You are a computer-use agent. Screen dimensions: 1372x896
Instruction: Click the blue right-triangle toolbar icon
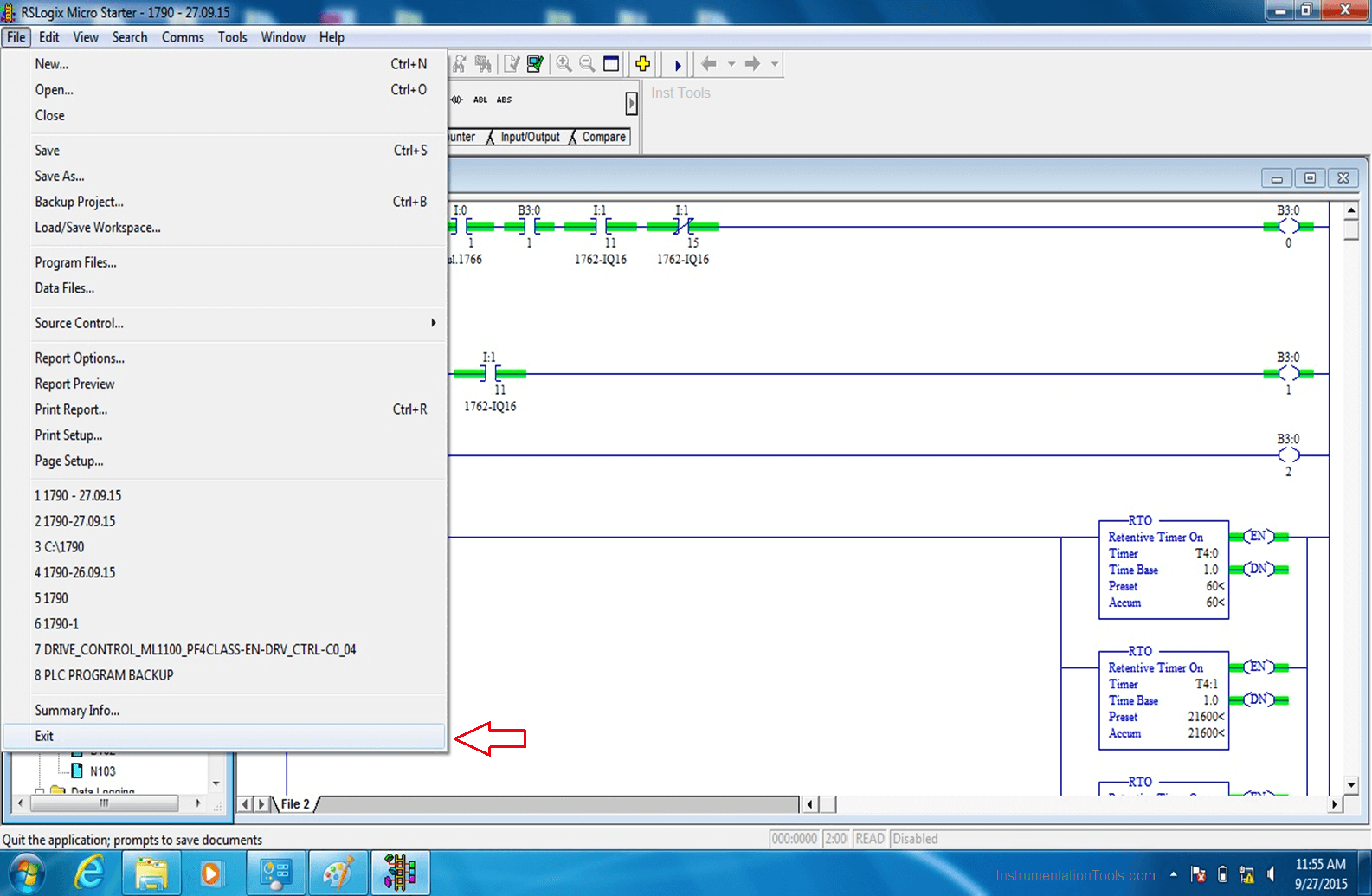pos(678,64)
